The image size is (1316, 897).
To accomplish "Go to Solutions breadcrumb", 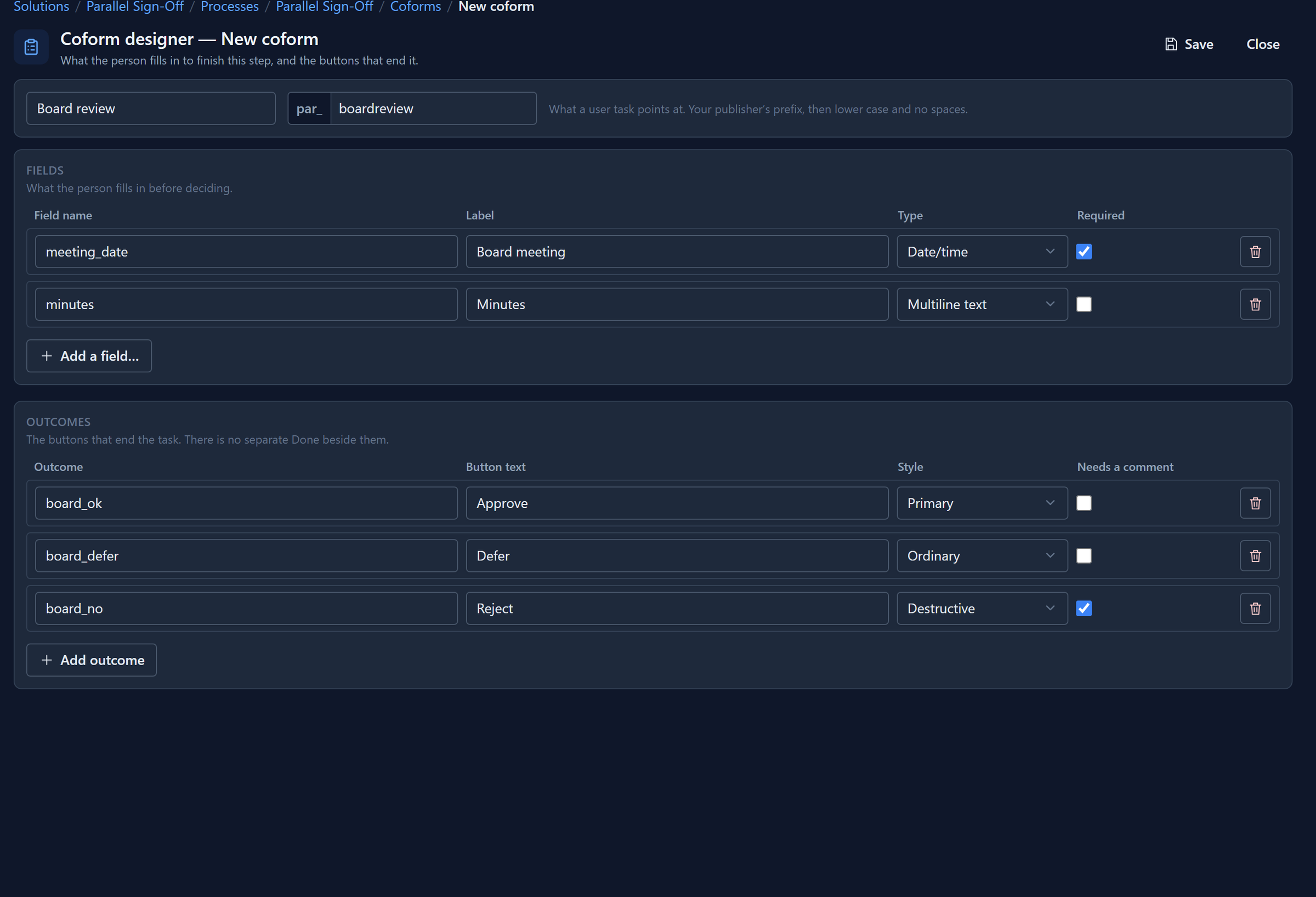I will pyautogui.click(x=41, y=7).
